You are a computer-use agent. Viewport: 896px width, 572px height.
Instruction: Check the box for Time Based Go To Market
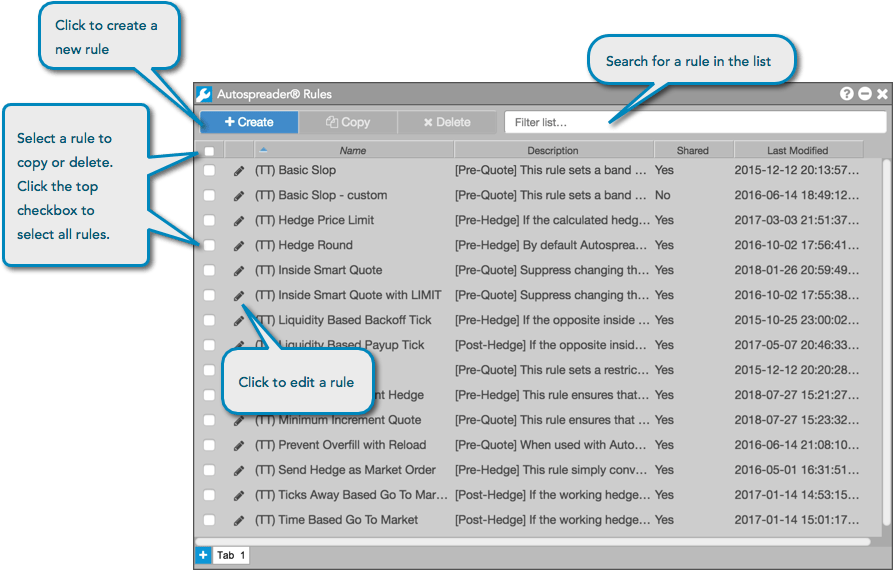[209, 521]
